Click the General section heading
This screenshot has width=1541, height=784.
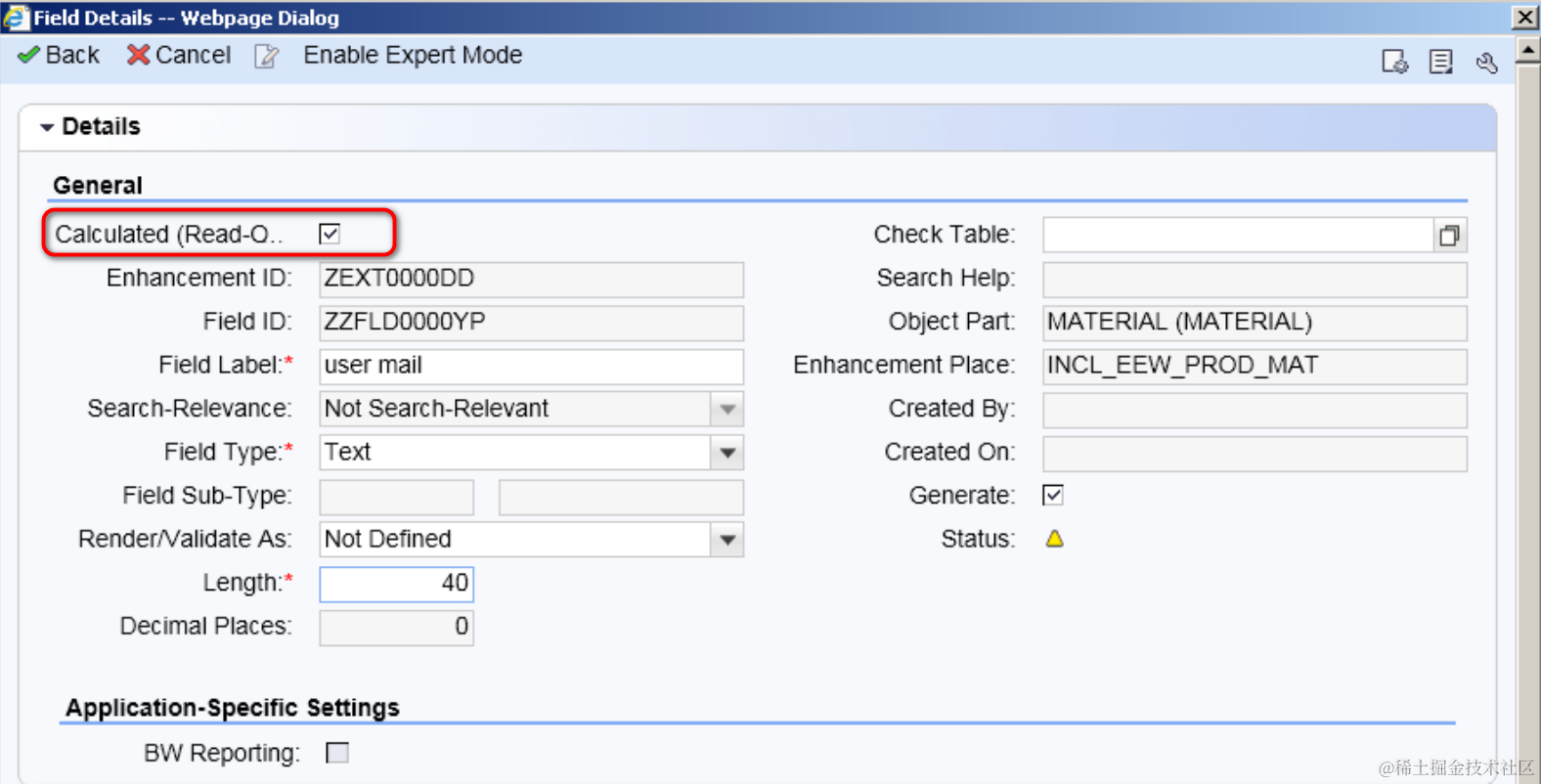98,186
